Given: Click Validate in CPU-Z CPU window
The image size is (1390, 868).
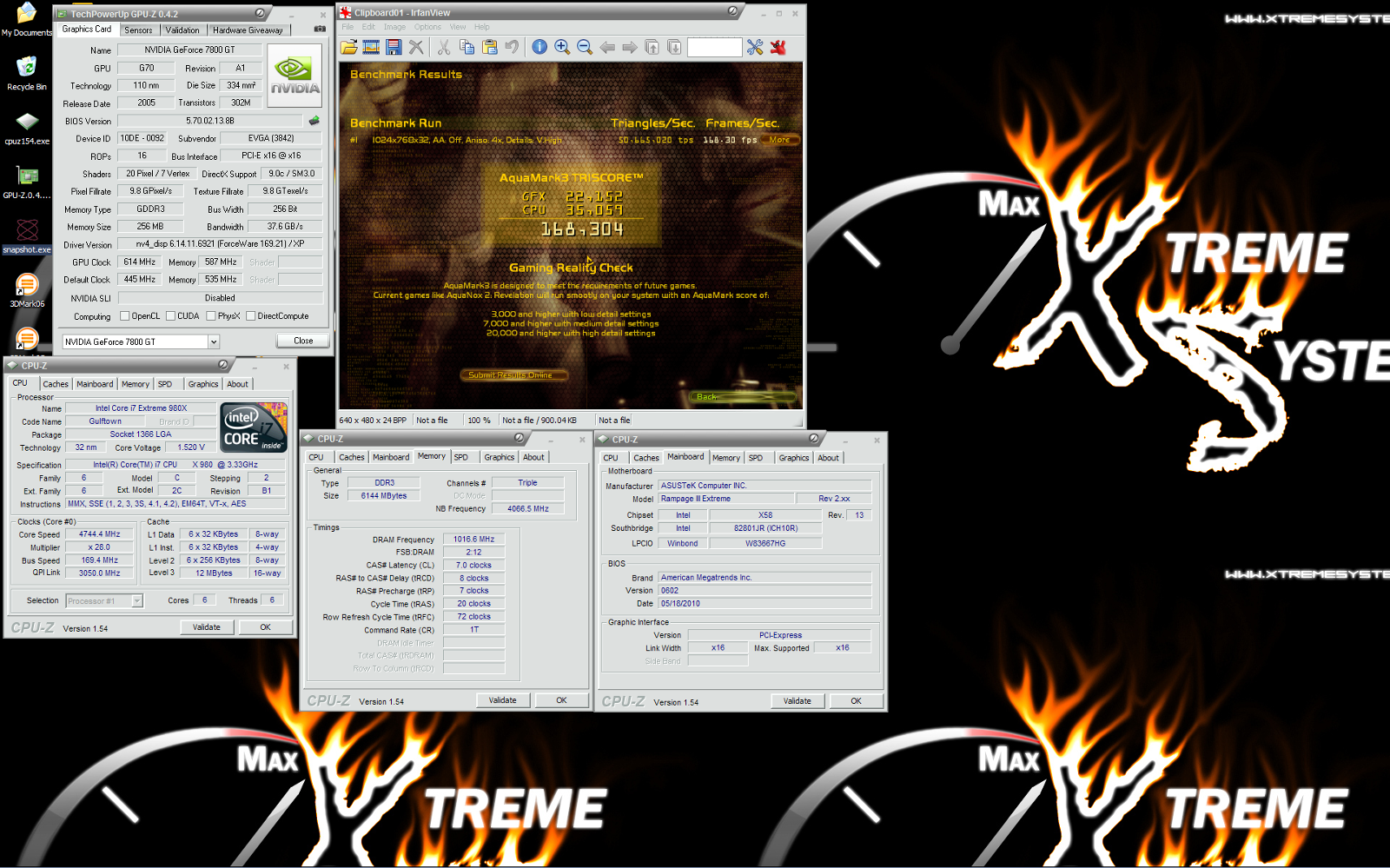Looking at the screenshot, I should pyautogui.click(x=206, y=626).
